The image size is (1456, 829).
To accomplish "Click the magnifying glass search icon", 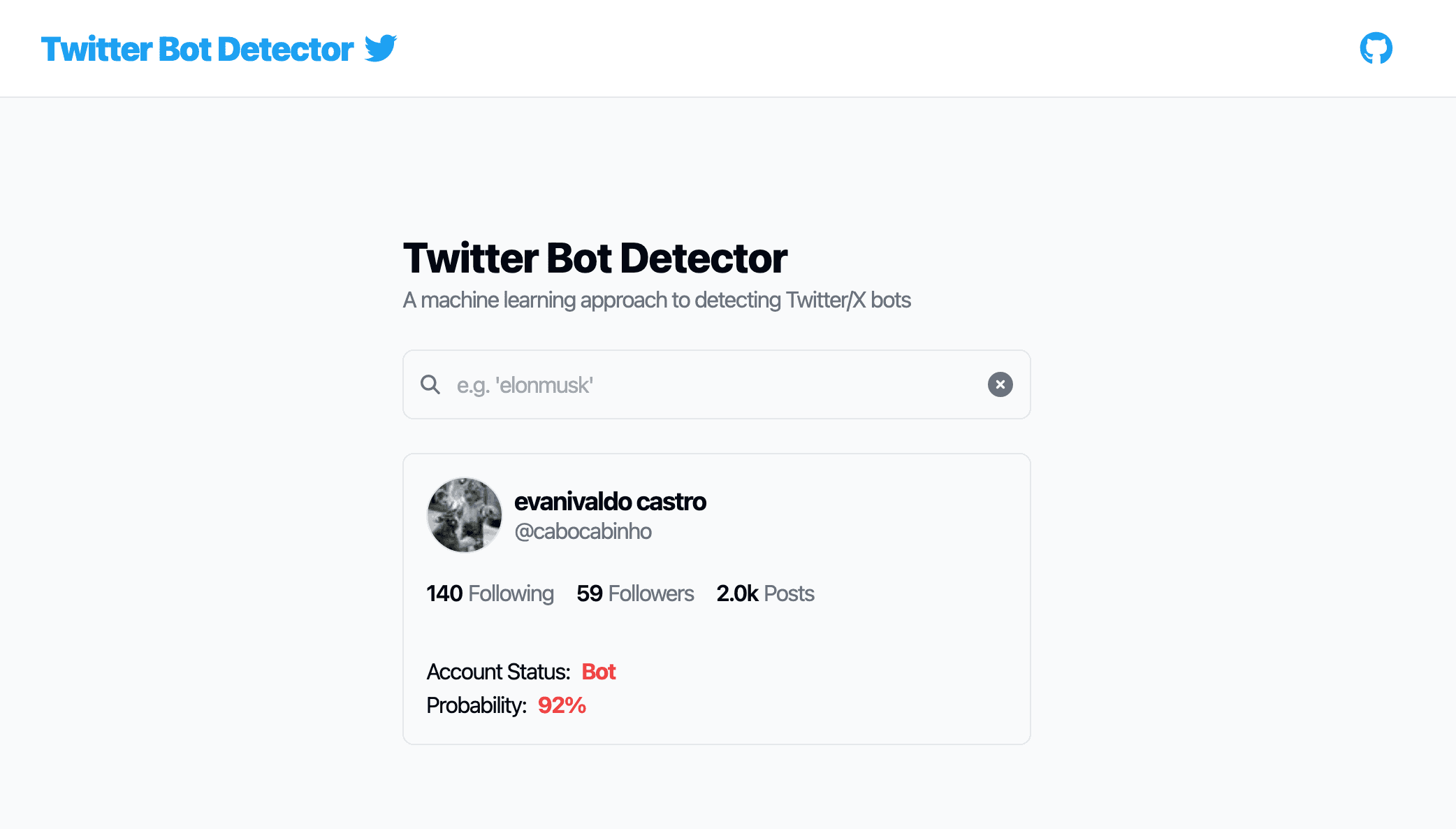I will (x=430, y=384).
